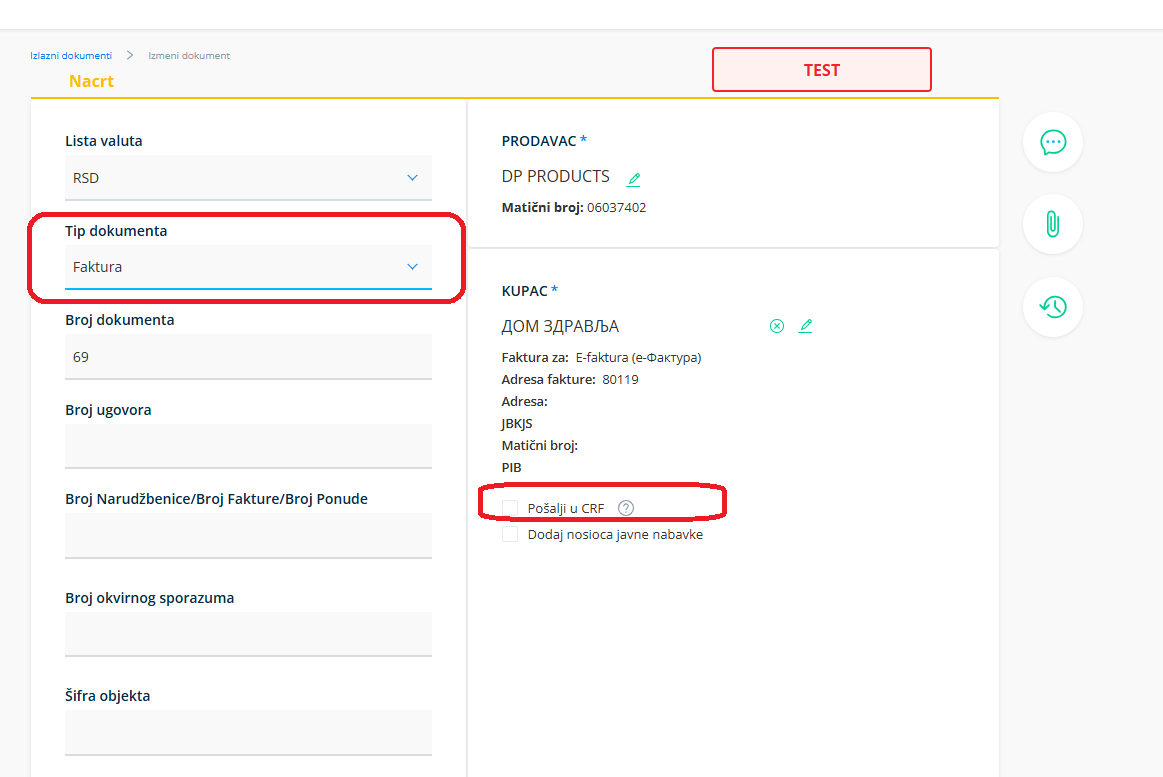Enable the Pošalji u CRF checkbox

(510, 508)
